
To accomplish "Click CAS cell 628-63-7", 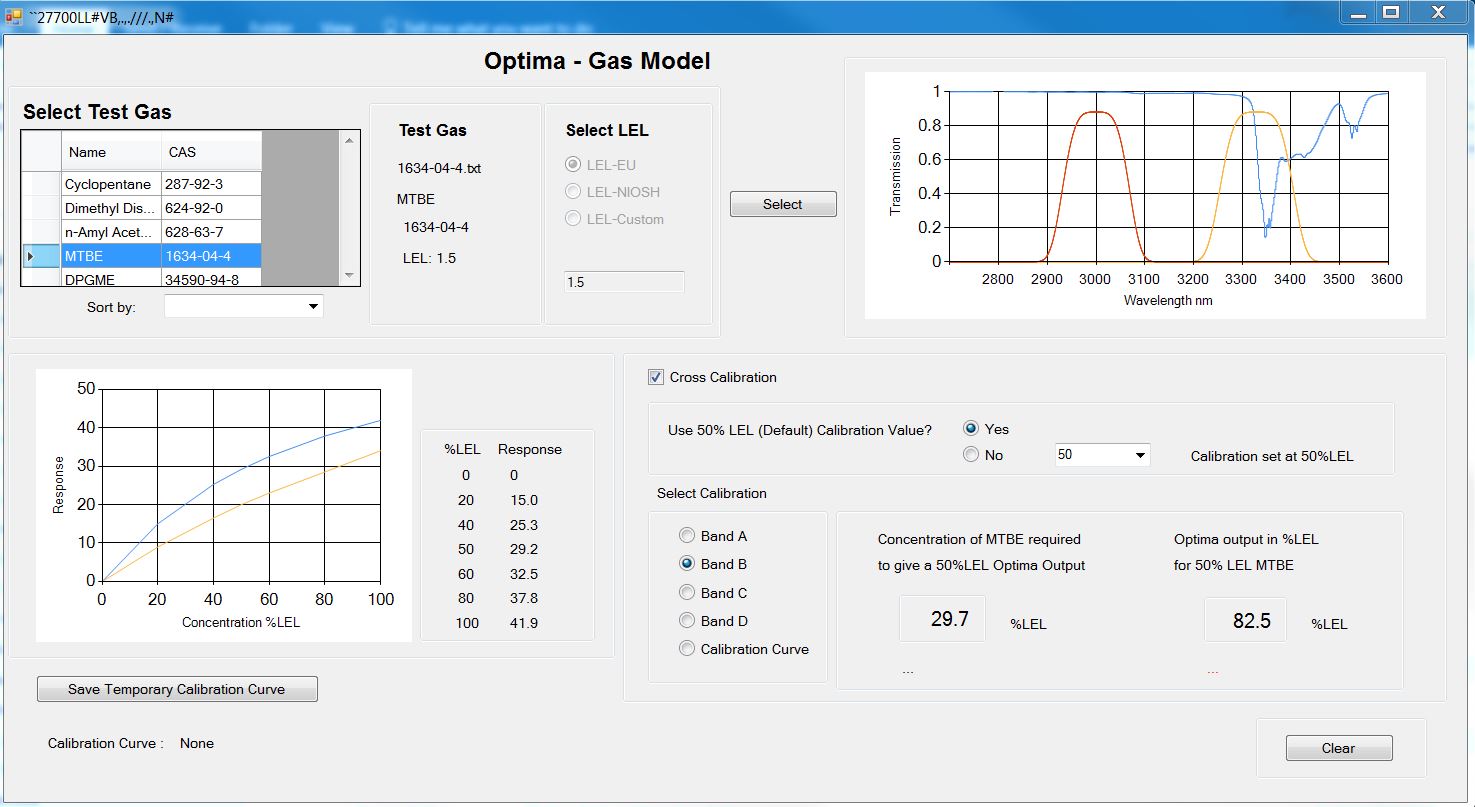I will point(212,232).
